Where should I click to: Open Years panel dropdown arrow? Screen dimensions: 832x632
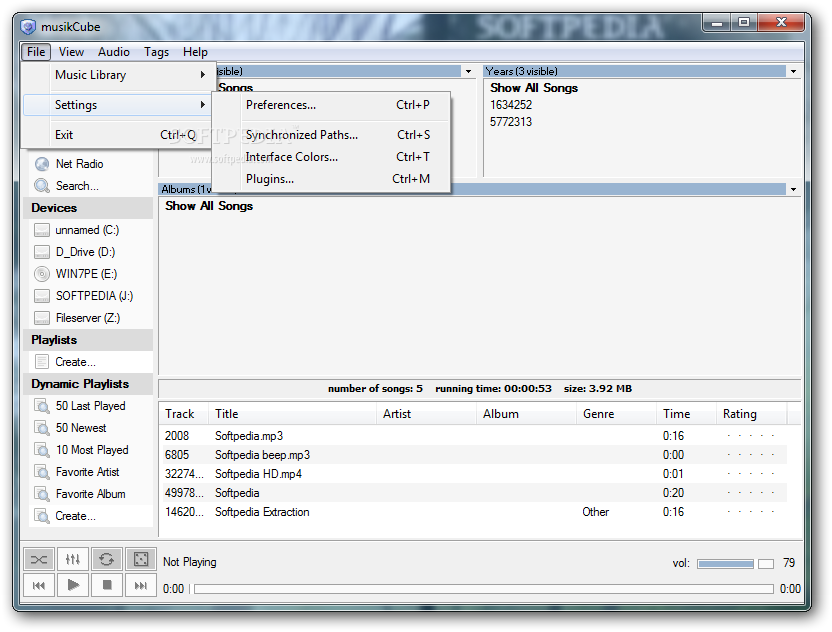pyautogui.click(x=793, y=71)
